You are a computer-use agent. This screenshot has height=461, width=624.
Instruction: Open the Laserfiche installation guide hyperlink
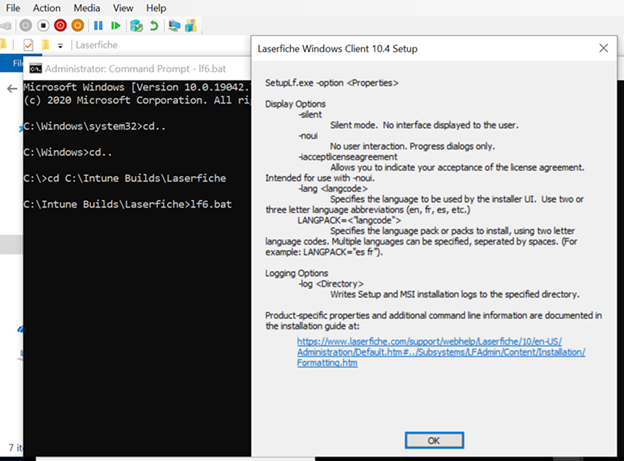coord(441,352)
